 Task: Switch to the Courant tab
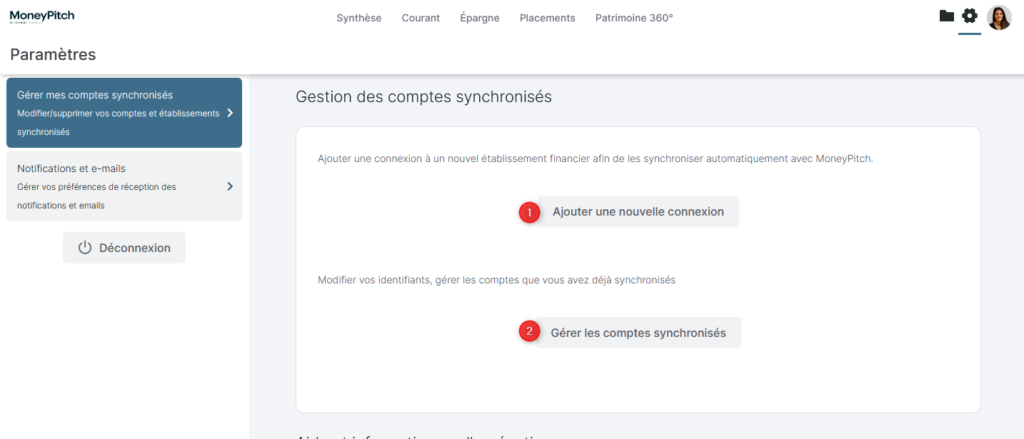coord(420,18)
